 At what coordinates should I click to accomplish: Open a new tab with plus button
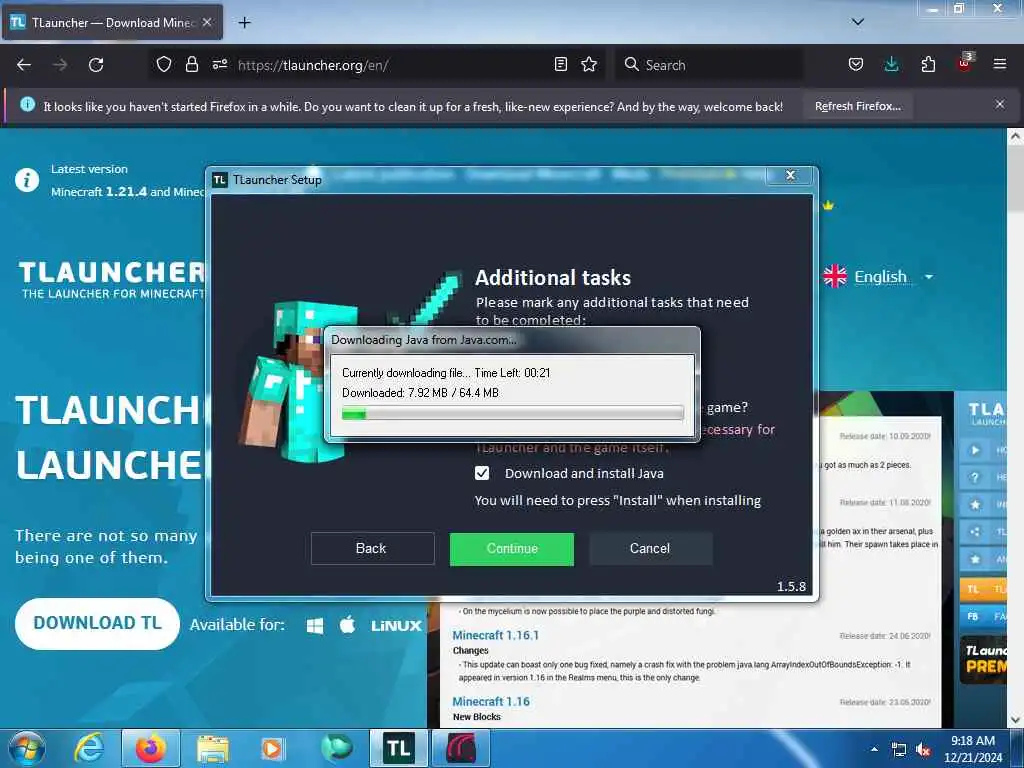tap(244, 23)
